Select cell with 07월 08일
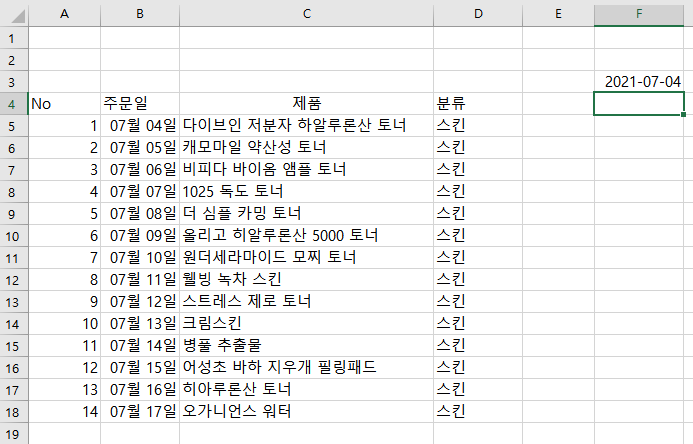 click(140, 214)
